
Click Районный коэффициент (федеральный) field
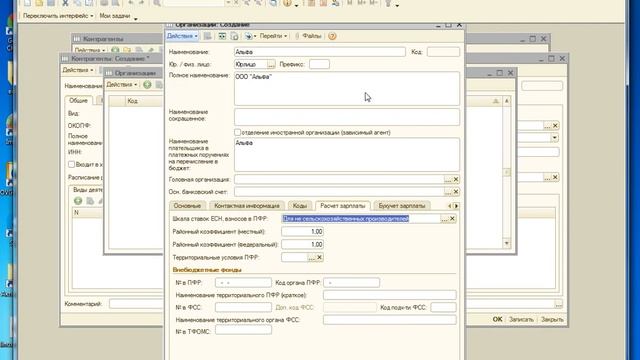pyautogui.click(x=302, y=244)
